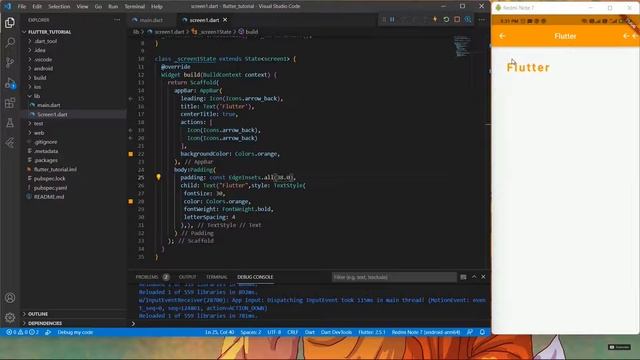
Task: Select the DEBUG CONSOLE tab
Action: pyautogui.click(x=255, y=277)
